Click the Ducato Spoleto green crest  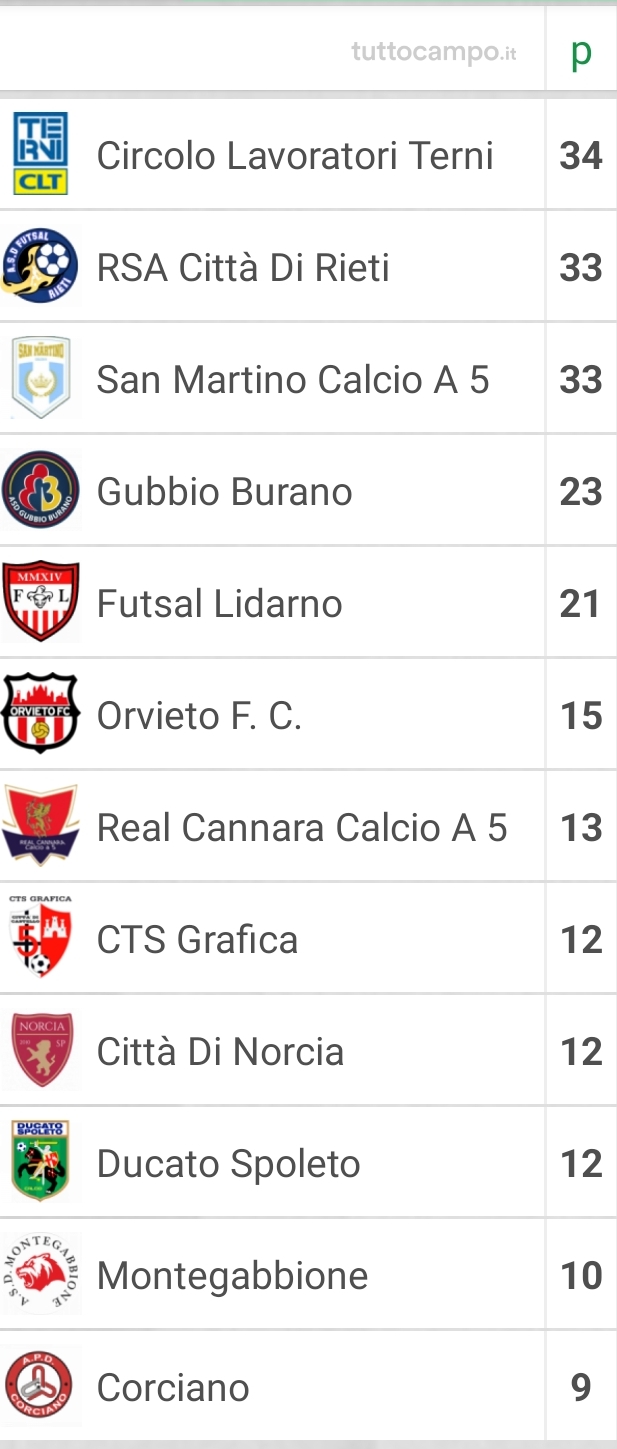[x=40, y=1162]
